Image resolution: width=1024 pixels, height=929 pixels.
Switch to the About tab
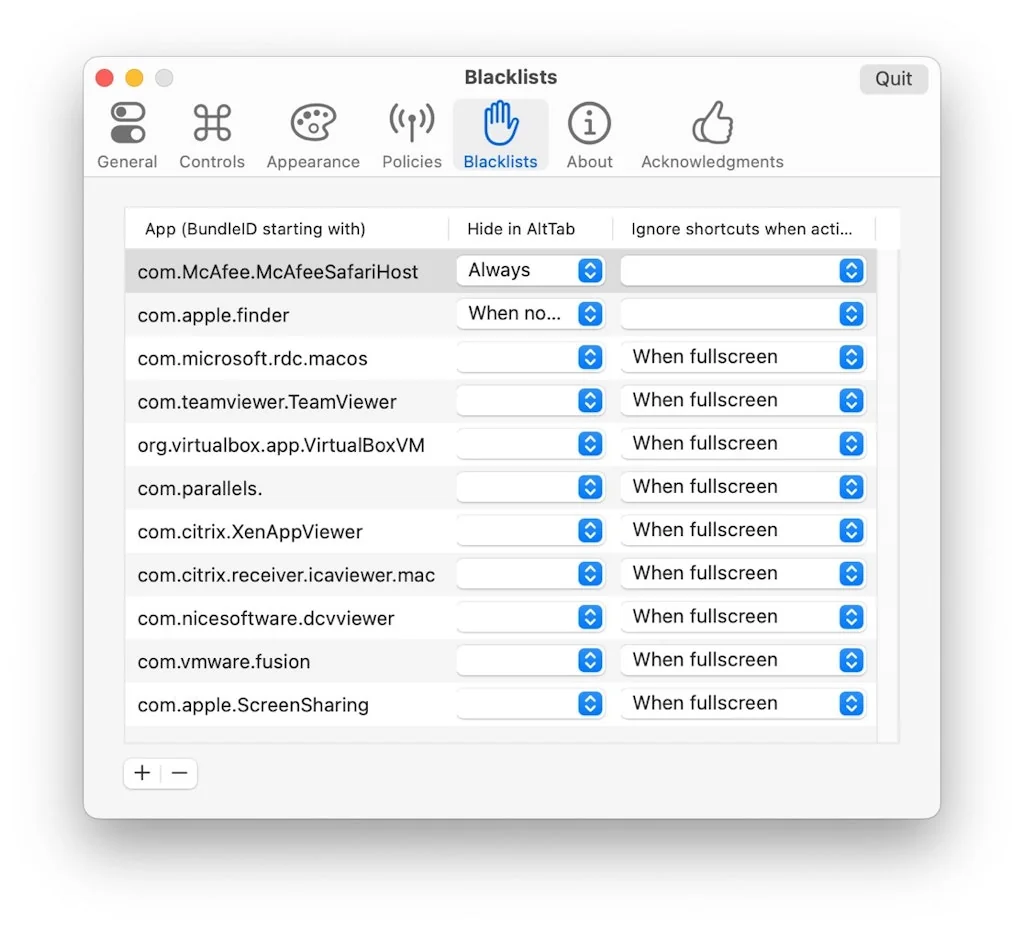point(589,133)
